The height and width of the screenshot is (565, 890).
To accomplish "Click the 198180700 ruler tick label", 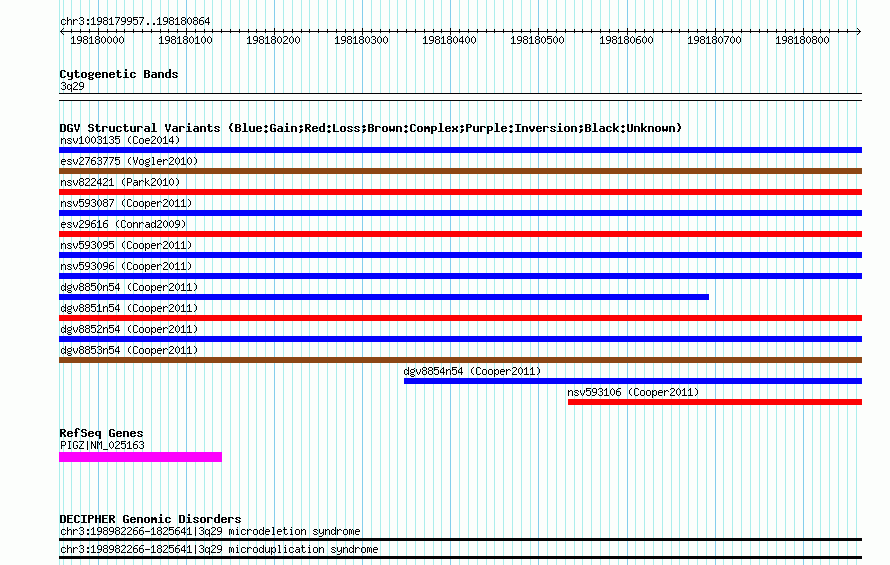I will click(714, 40).
